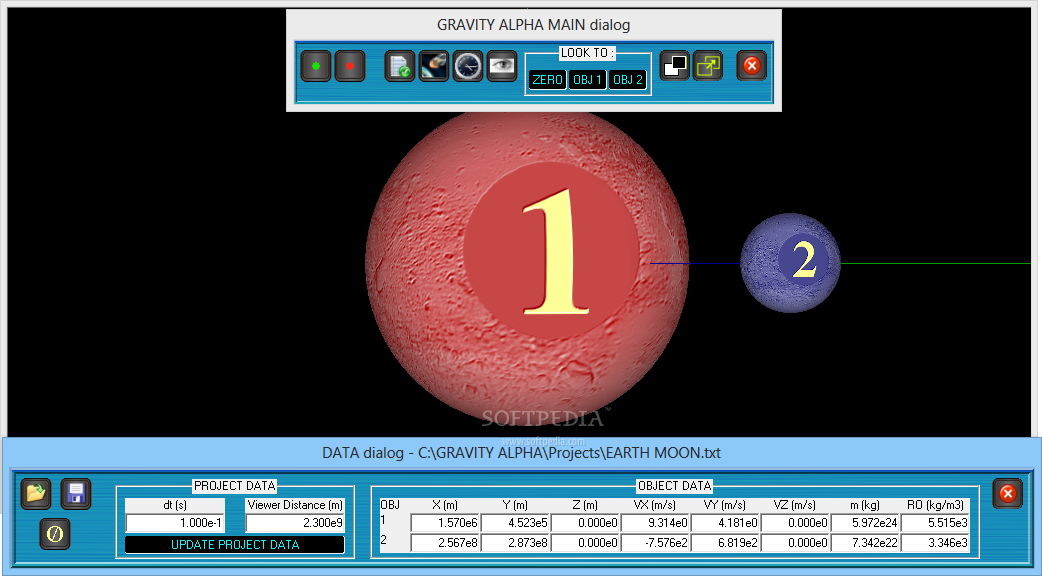
Task: Click the RO (kg/m3) column header
Action: [936, 505]
